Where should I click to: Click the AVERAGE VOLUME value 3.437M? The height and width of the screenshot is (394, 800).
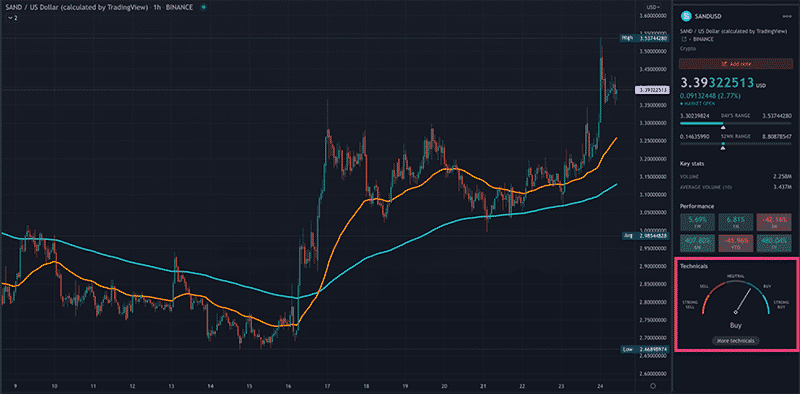point(783,187)
